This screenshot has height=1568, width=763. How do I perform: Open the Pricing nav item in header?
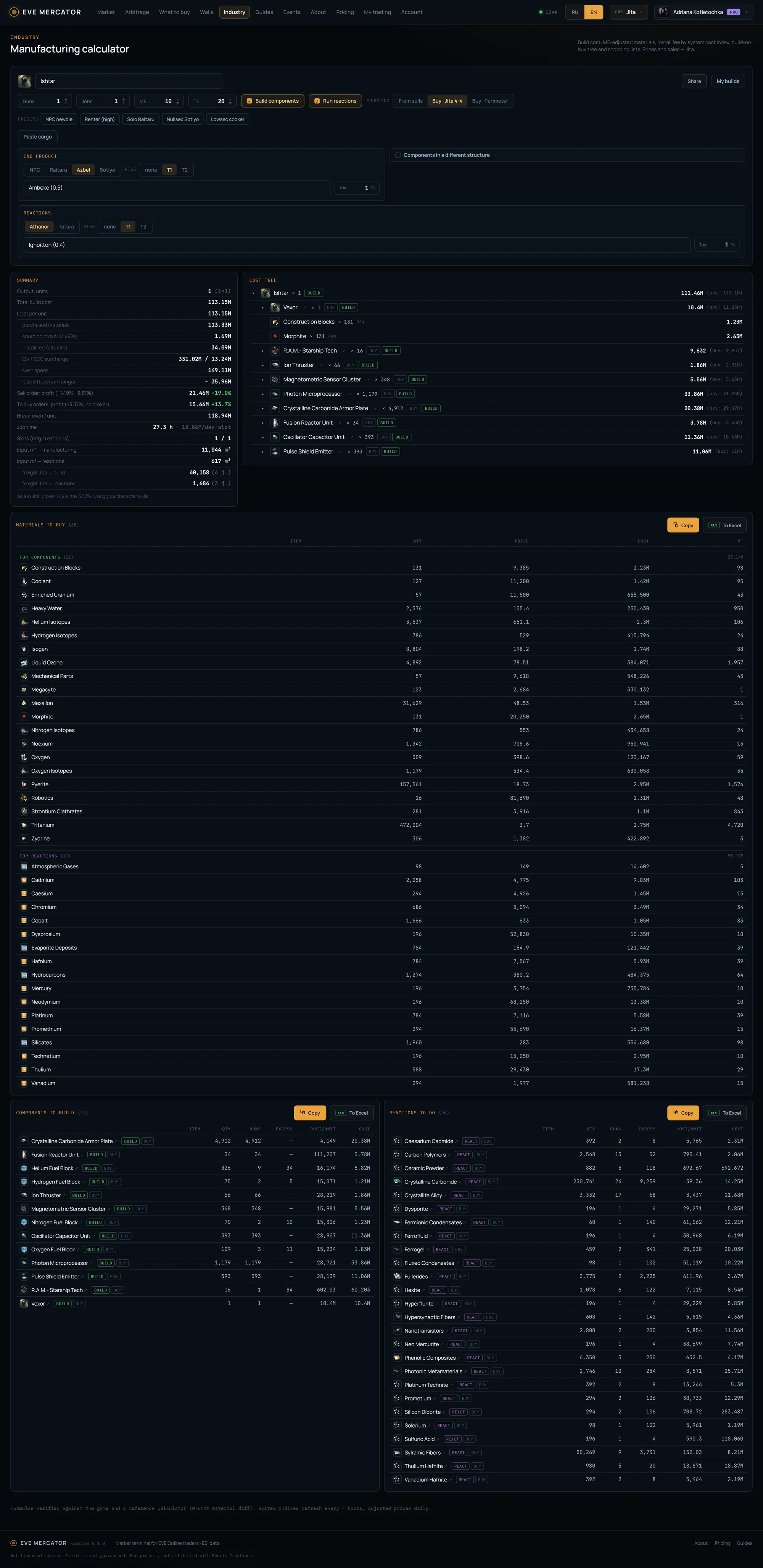(x=345, y=12)
